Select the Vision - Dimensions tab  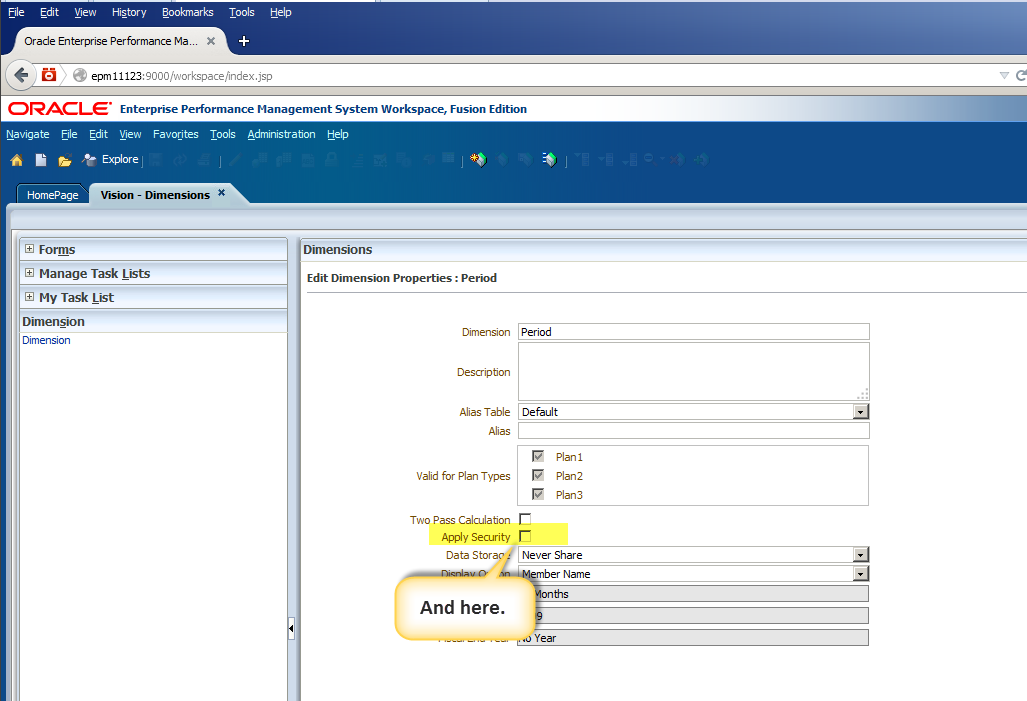[x=155, y=195]
